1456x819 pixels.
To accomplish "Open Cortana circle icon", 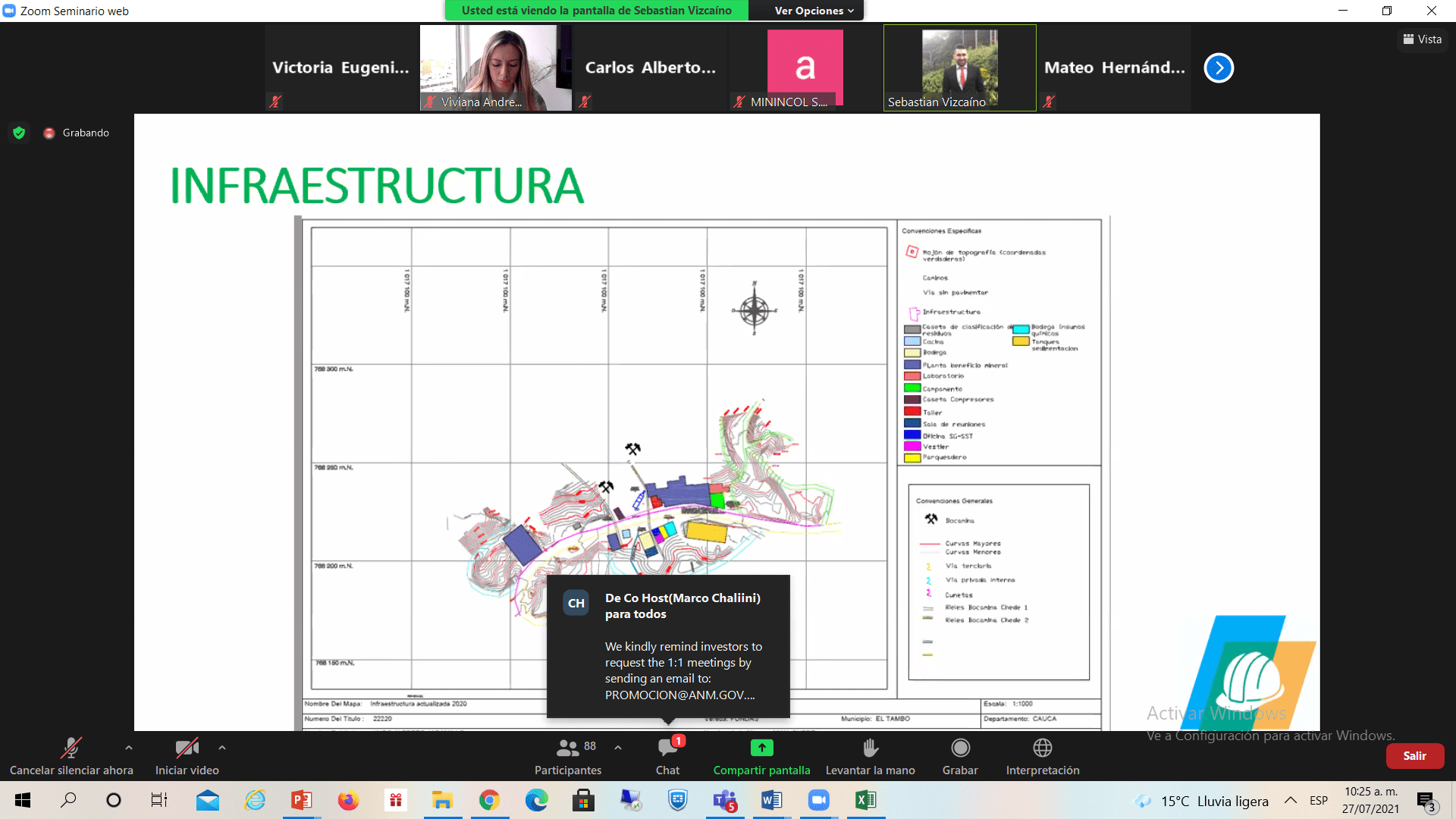I will pyautogui.click(x=114, y=800).
